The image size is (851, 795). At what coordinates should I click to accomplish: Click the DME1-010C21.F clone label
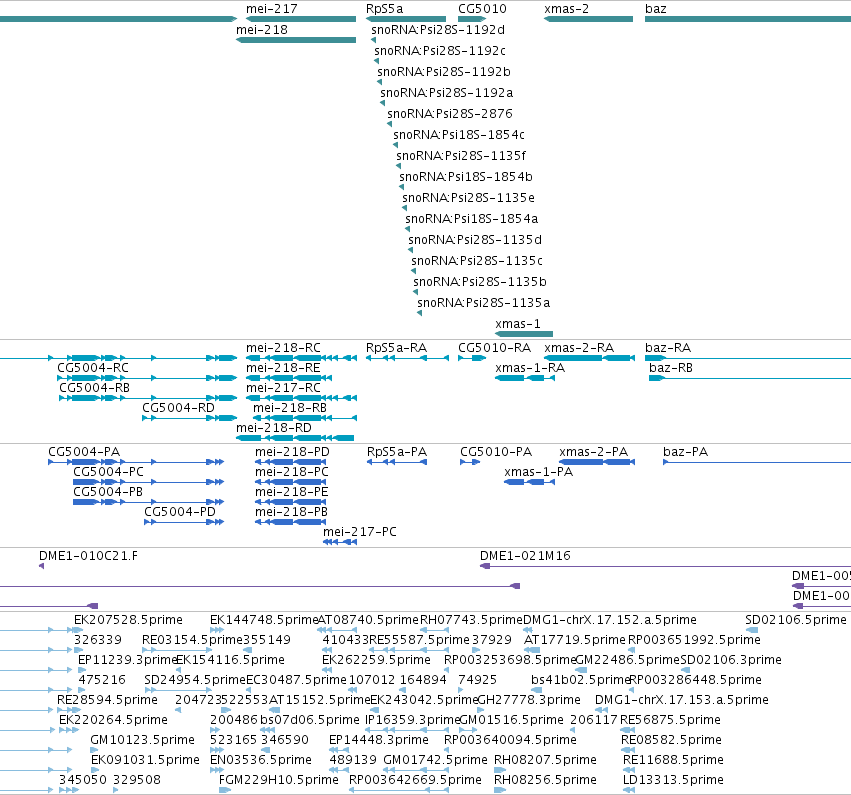pyautogui.click(x=88, y=556)
